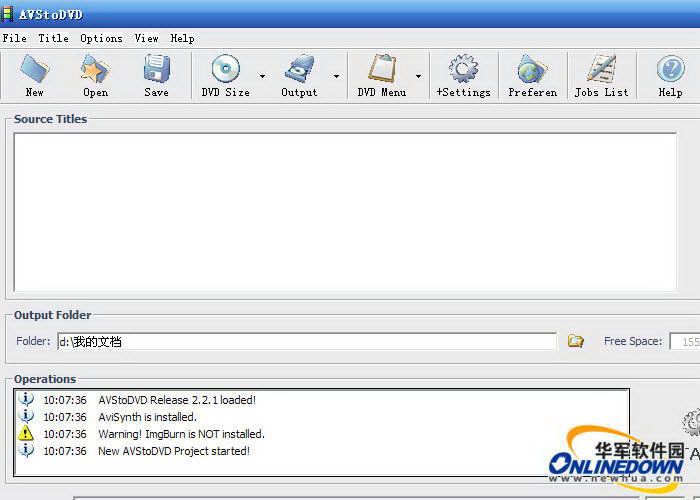Open the Jobs List icon
This screenshot has width=700, height=500.
pyautogui.click(x=601, y=69)
